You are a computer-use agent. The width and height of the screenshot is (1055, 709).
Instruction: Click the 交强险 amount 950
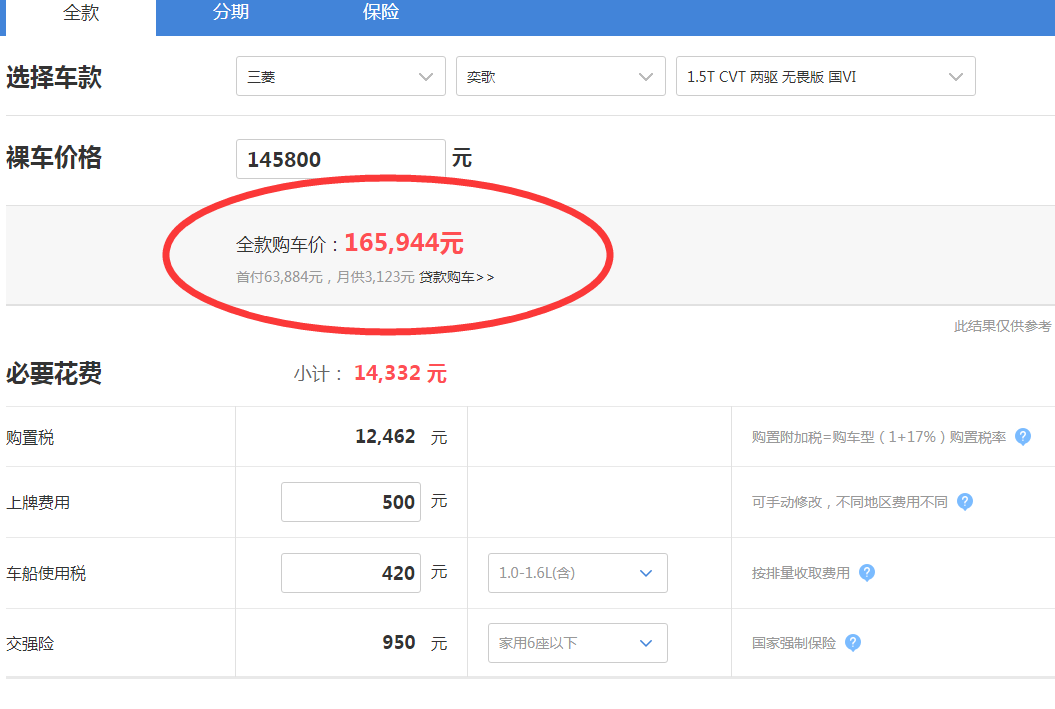point(399,642)
